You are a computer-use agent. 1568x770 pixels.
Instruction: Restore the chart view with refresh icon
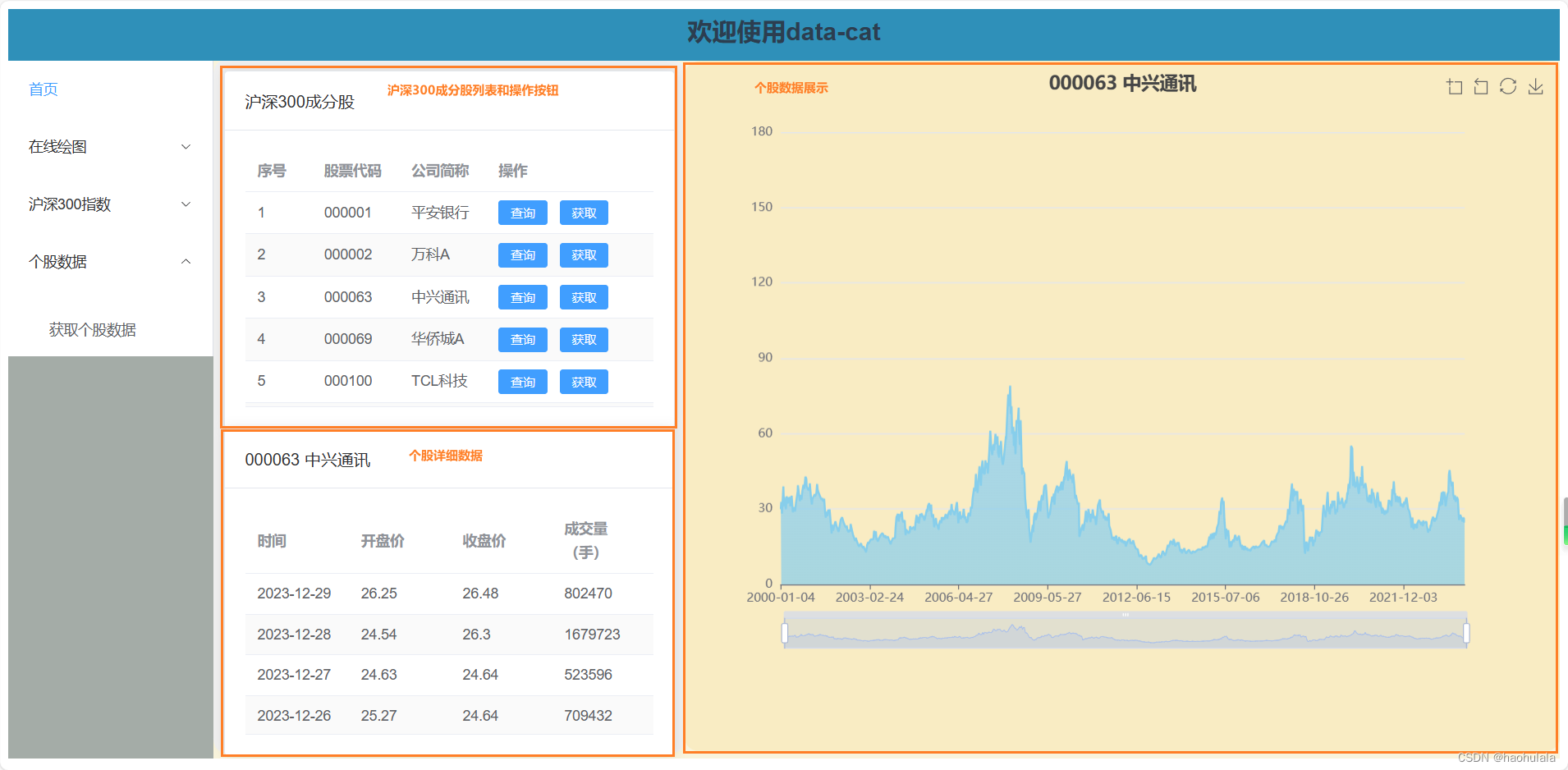click(x=1508, y=86)
